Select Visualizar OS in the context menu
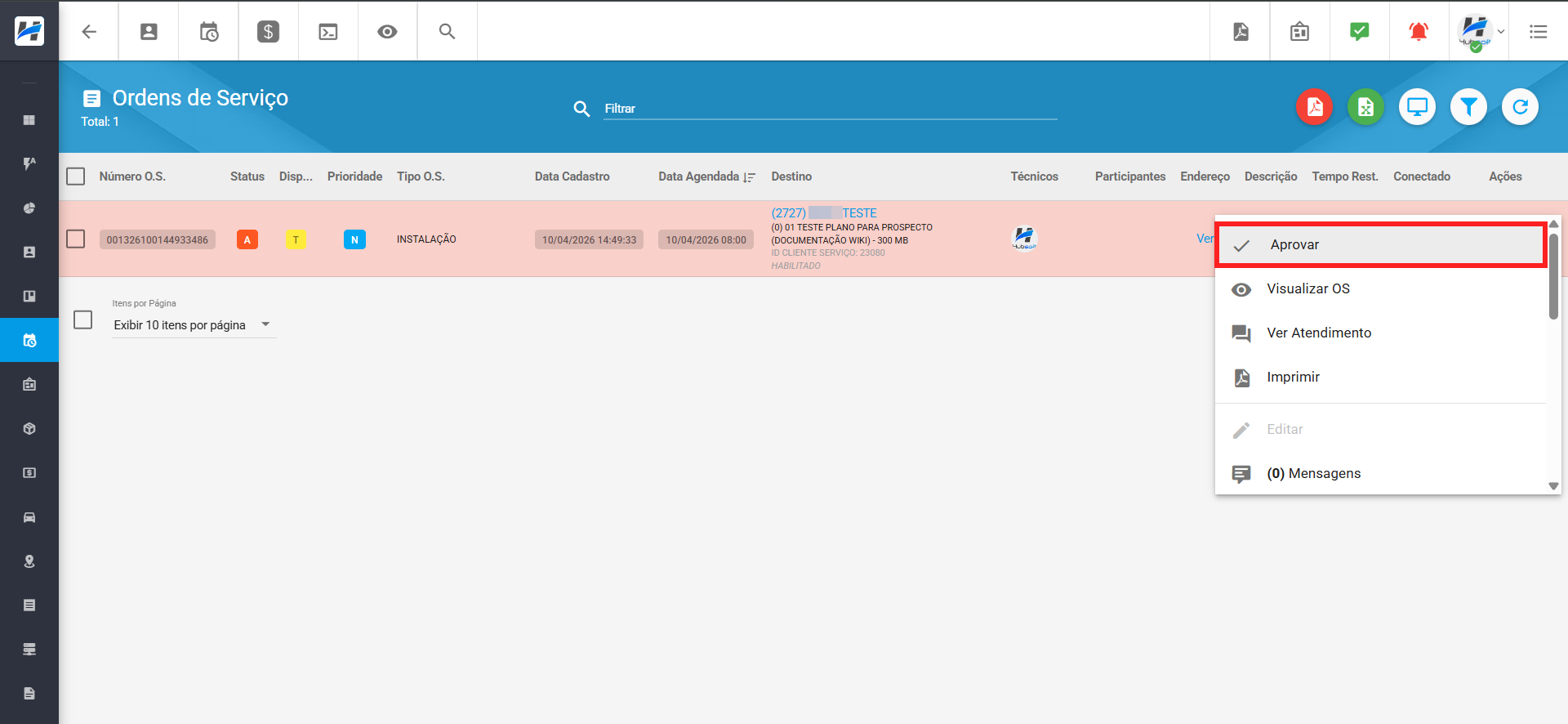Image resolution: width=1568 pixels, height=724 pixels. (x=1307, y=288)
